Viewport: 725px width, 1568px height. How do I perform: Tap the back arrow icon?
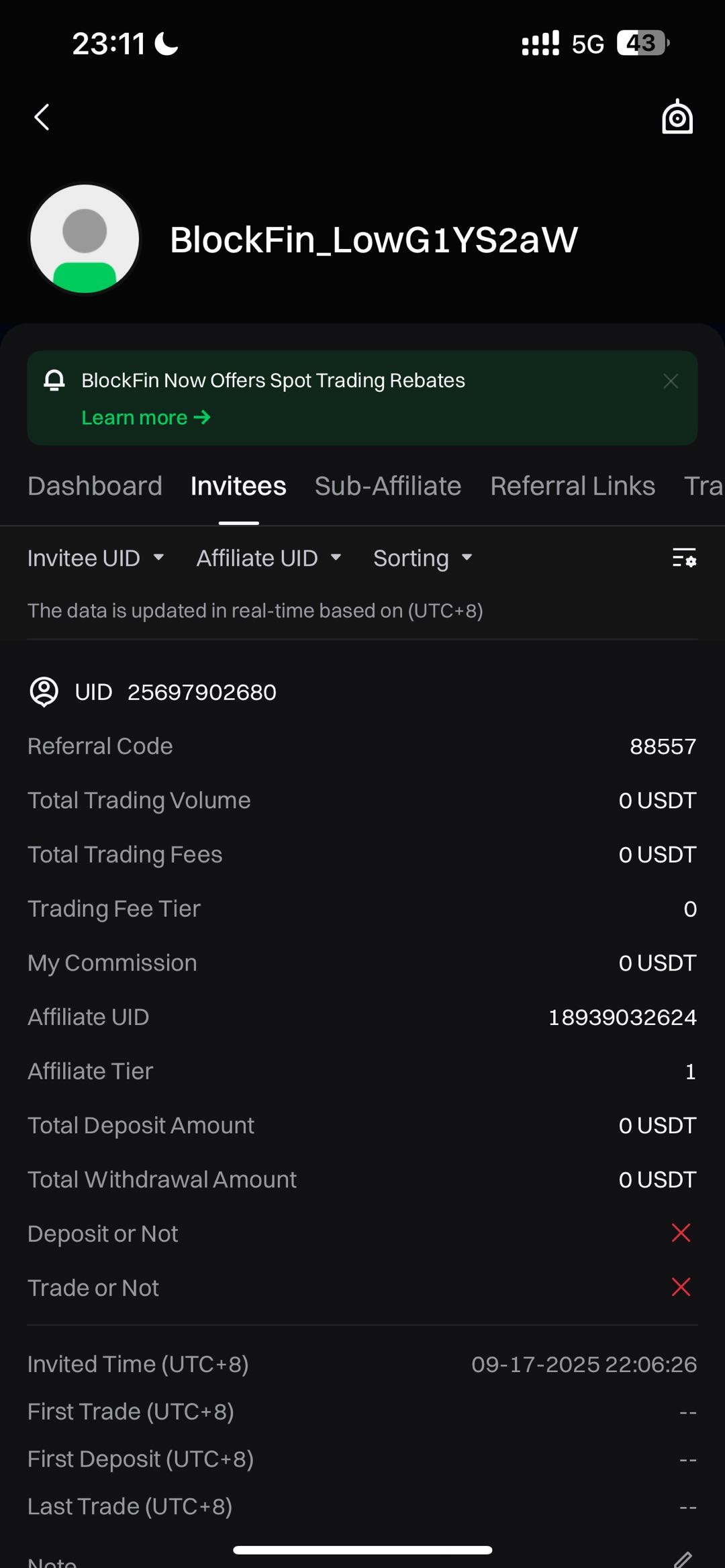(42, 117)
